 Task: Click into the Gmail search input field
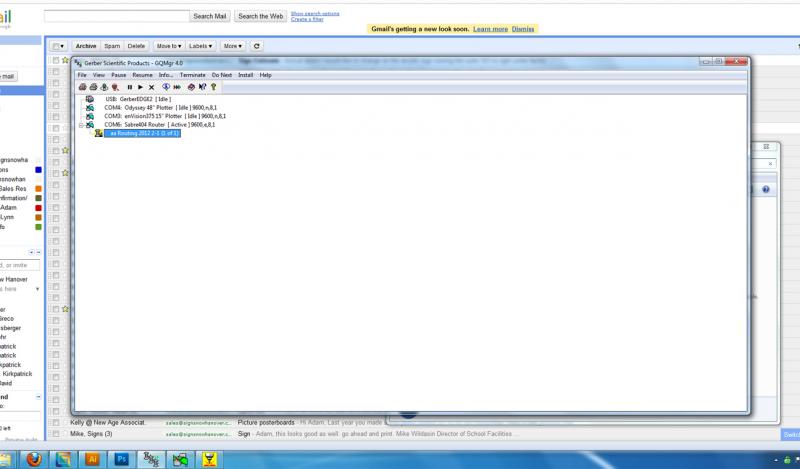click(117, 16)
